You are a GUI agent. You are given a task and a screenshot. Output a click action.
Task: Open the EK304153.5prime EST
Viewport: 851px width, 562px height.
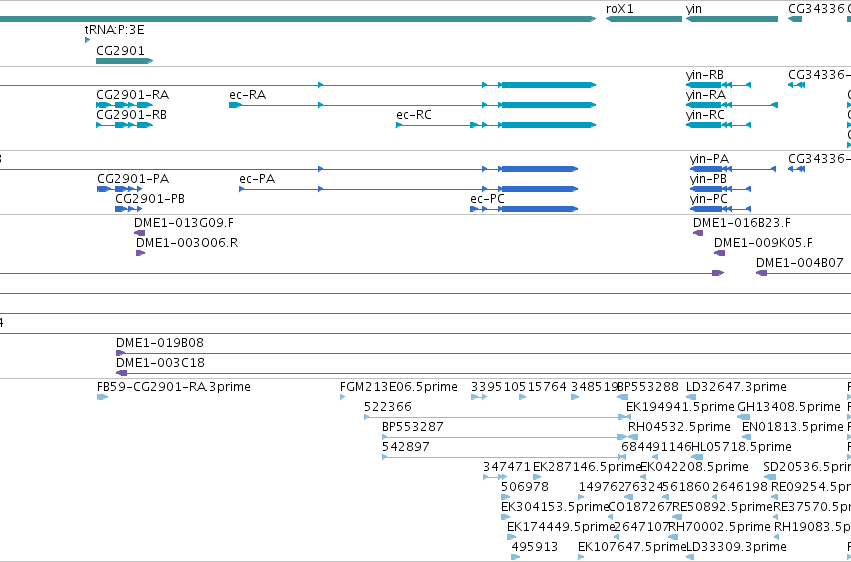(505, 517)
